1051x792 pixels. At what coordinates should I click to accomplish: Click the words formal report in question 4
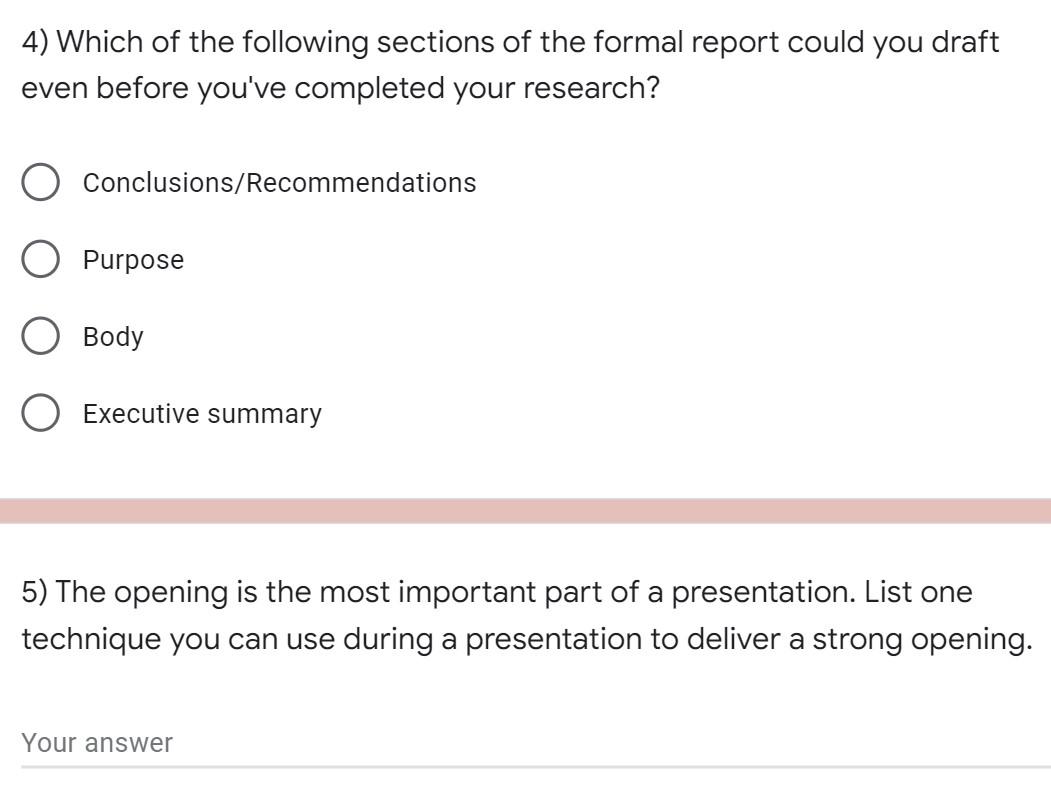(x=686, y=42)
